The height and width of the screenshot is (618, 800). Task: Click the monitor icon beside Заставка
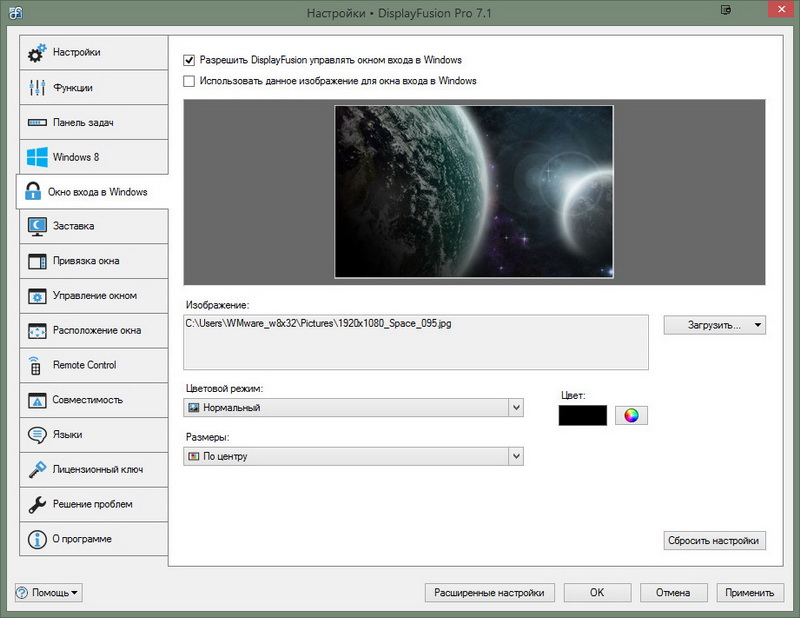[37, 227]
